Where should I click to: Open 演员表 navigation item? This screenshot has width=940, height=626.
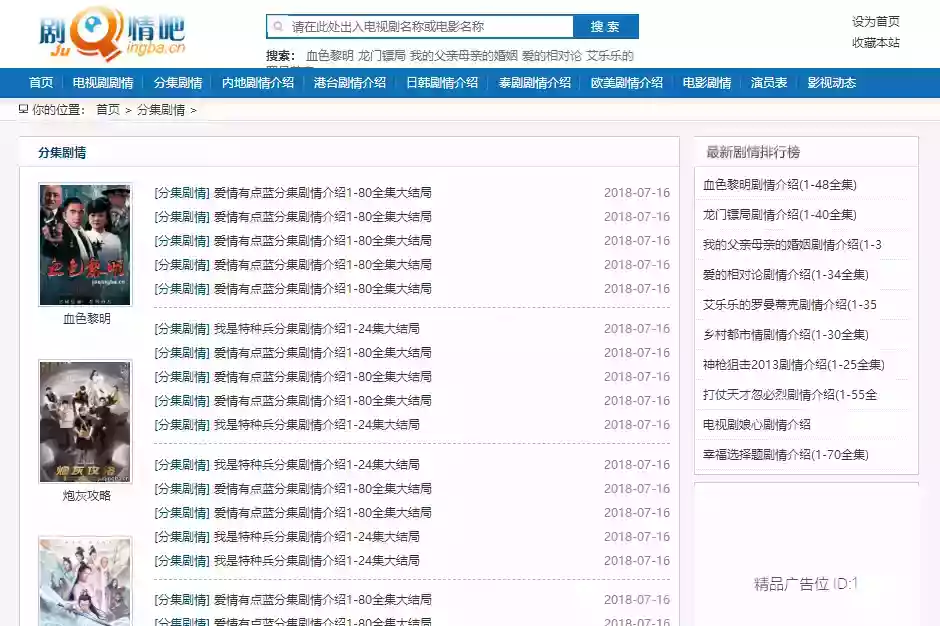pyautogui.click(x=769, y=83)
